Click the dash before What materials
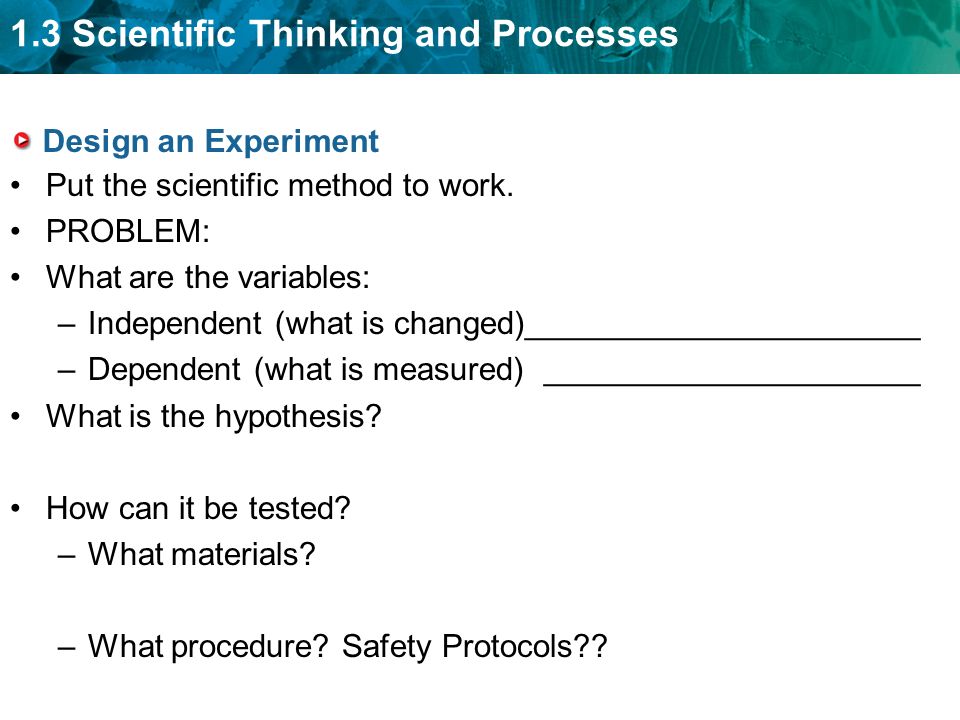Image resolution: width=960 pixels, height=720 pixels. [66, 555]
